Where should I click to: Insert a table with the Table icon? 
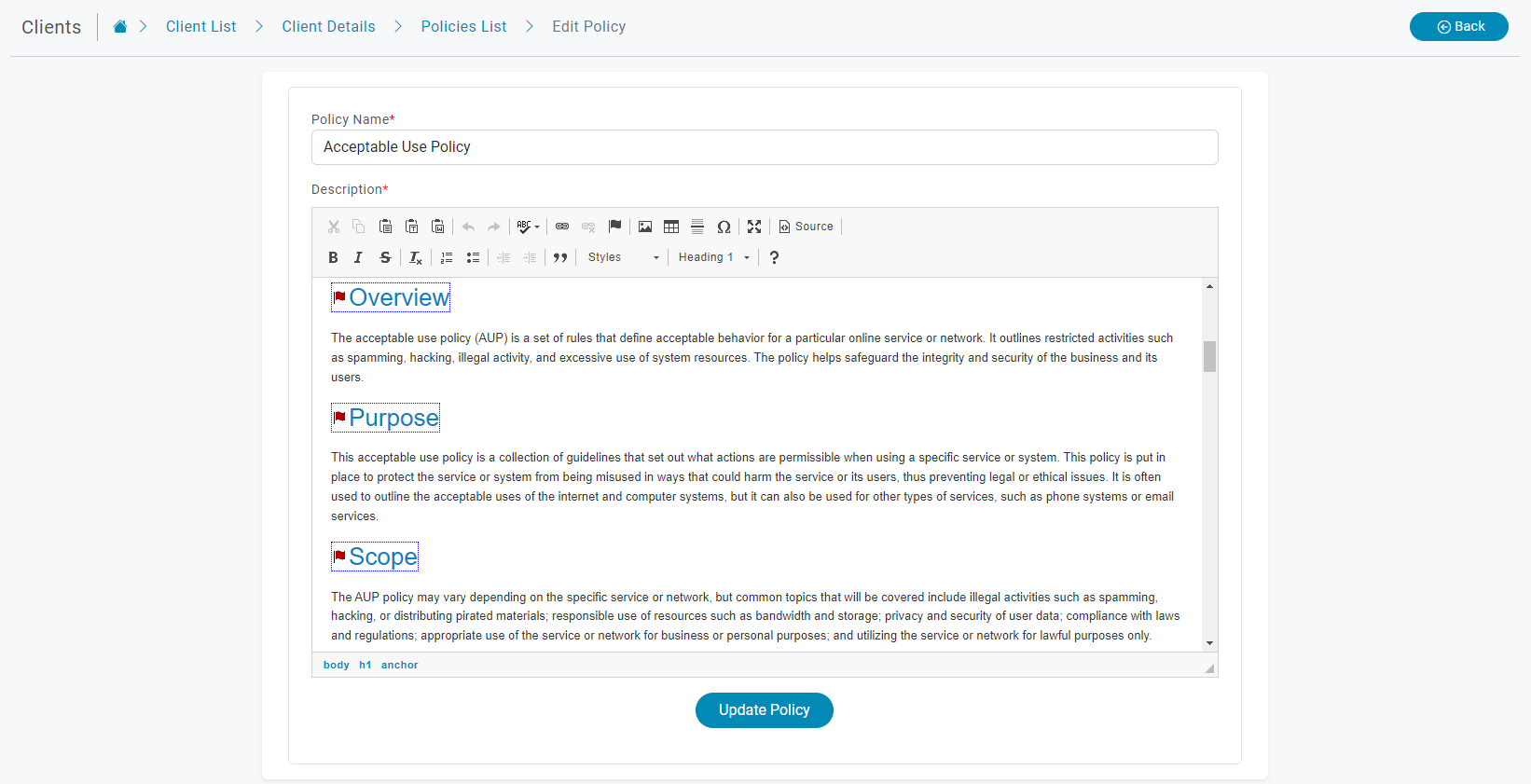coord(671,227)
